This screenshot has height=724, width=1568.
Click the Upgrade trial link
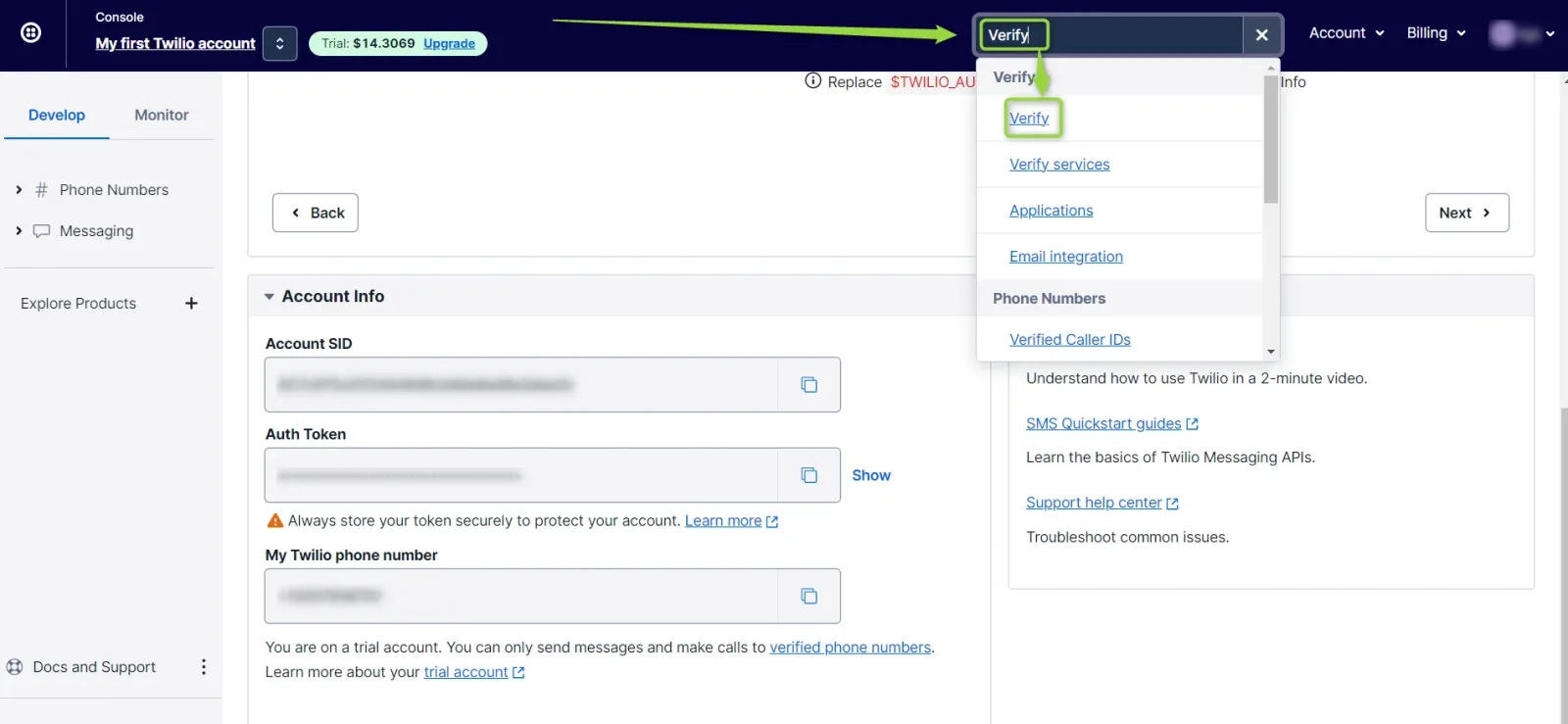coord(449,43)
